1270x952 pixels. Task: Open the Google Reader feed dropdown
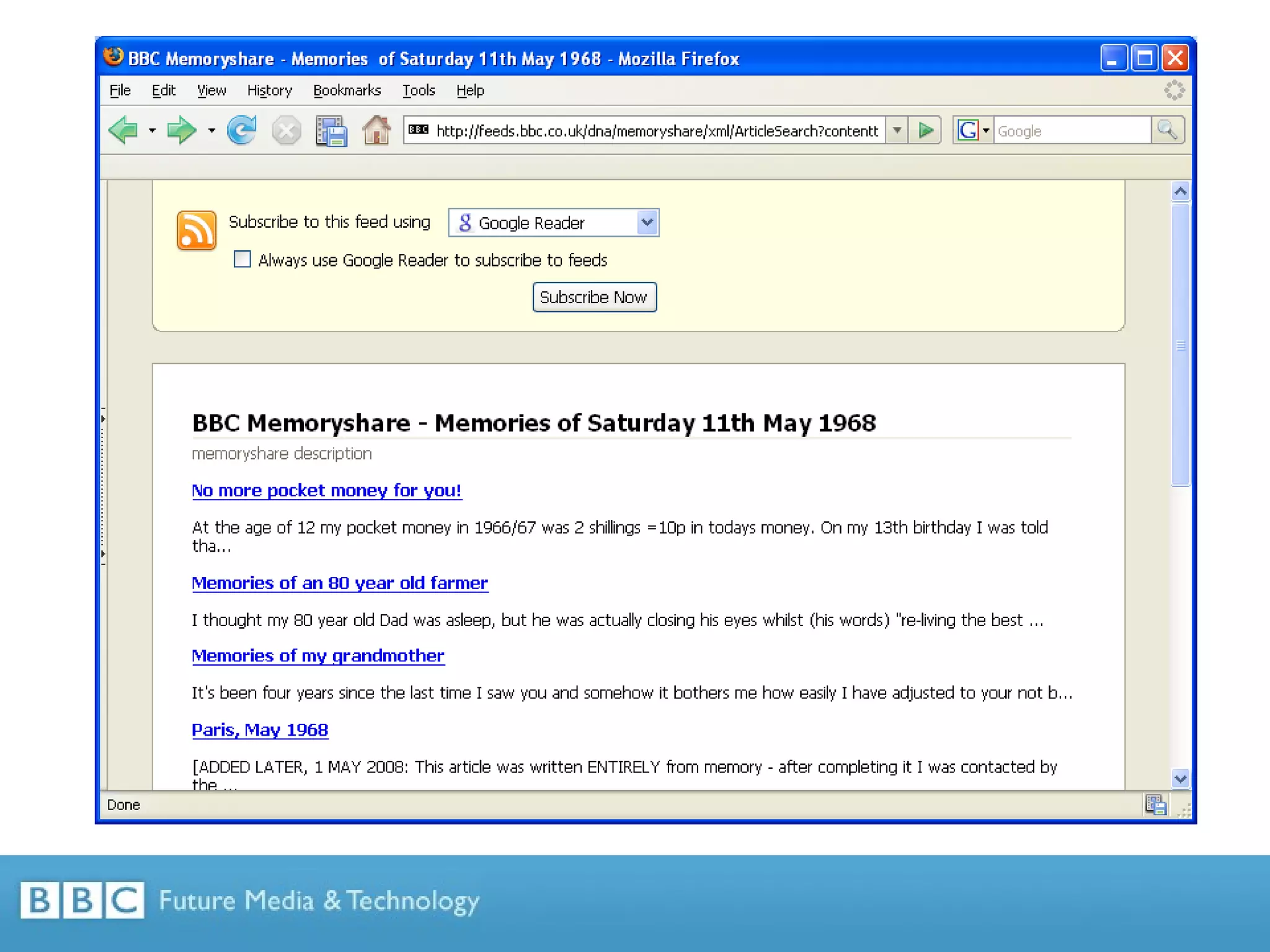(647, 223)
